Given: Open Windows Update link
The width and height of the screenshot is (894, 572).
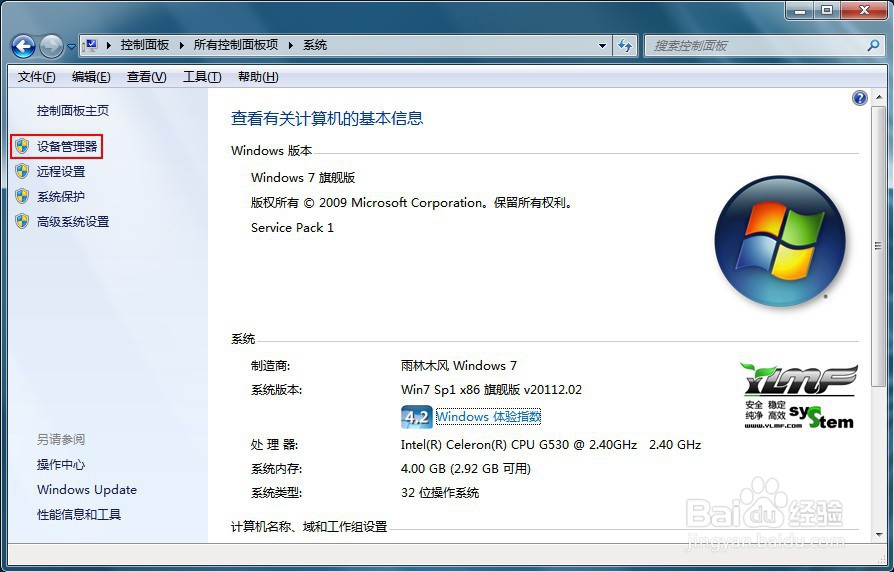Looking at the screenshot, I should [87, 490].
